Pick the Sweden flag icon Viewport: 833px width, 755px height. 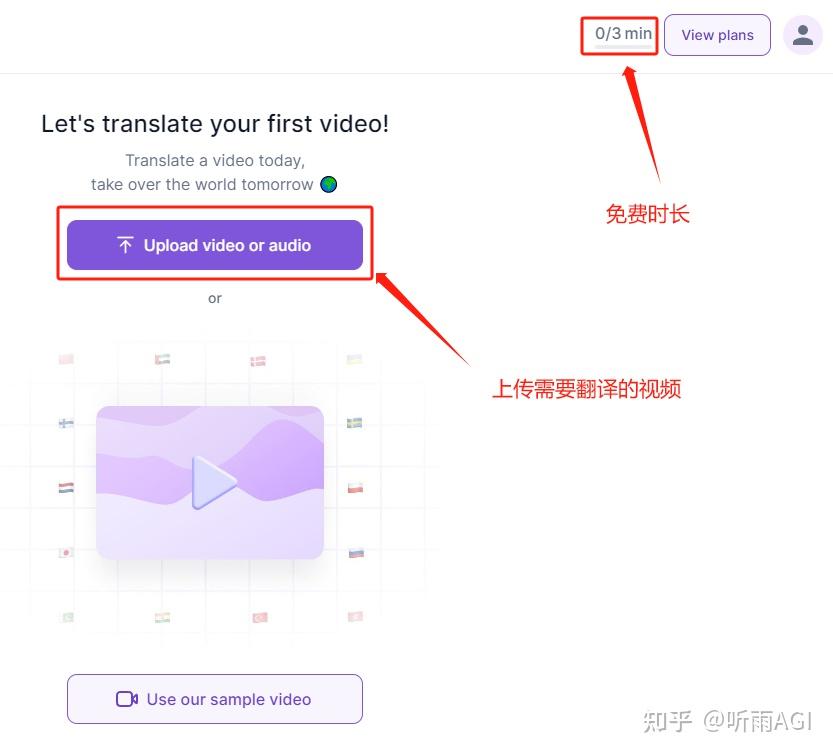pyautogui.click(x=354, y=423)
